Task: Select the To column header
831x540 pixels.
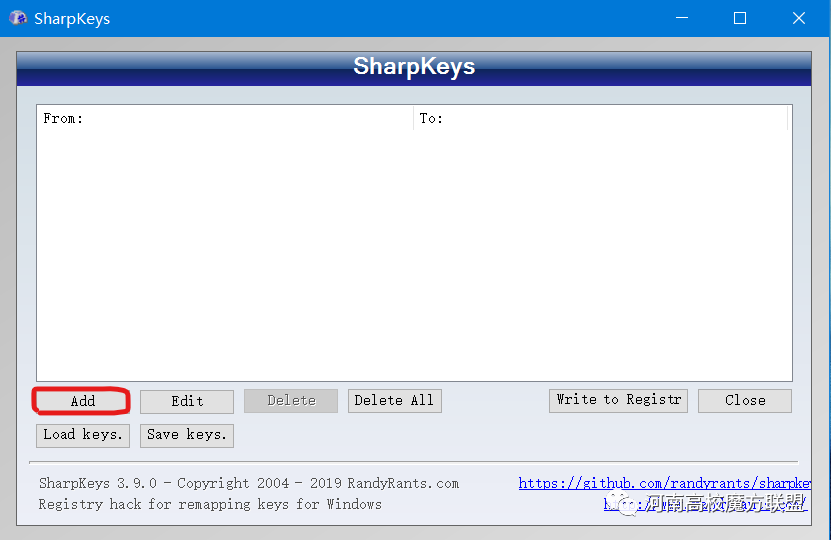Action: (x=600, y=118)
